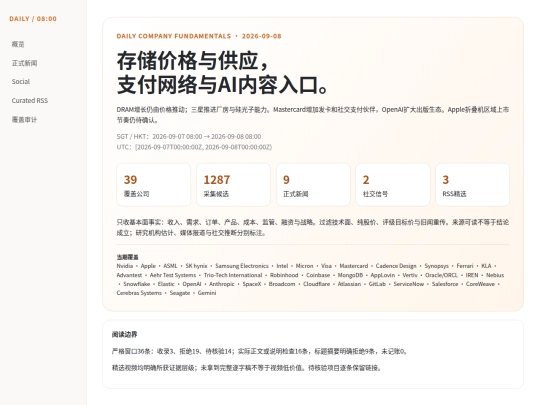Click Ferrari in the coverage list
Screen dimensions: 540x405
coord(465,266)
